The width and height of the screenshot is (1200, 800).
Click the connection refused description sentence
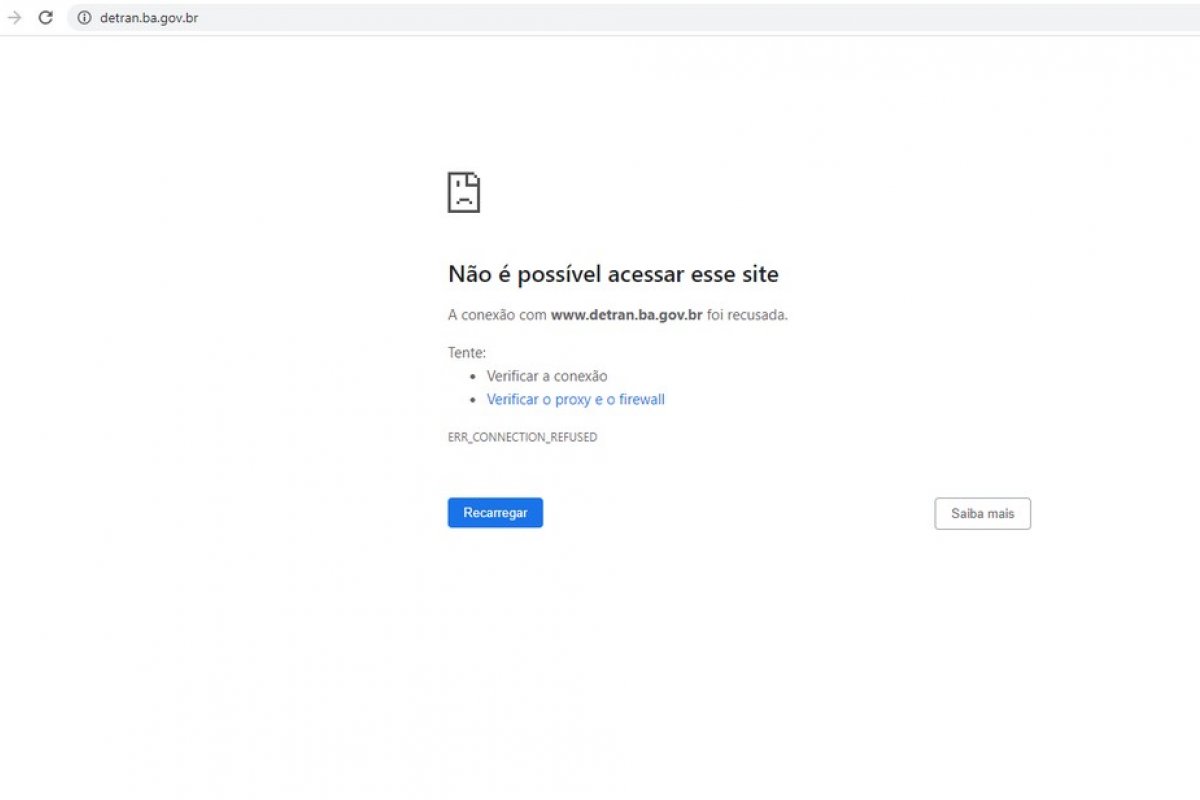[617, 314]
